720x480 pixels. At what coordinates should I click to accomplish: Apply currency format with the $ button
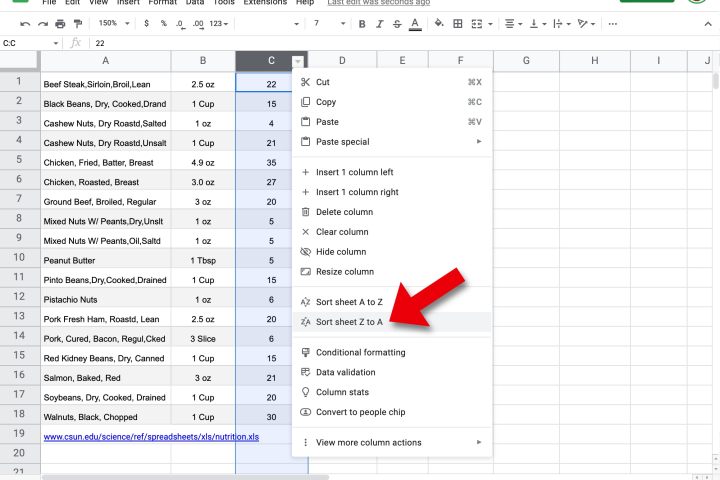[146, 23]
